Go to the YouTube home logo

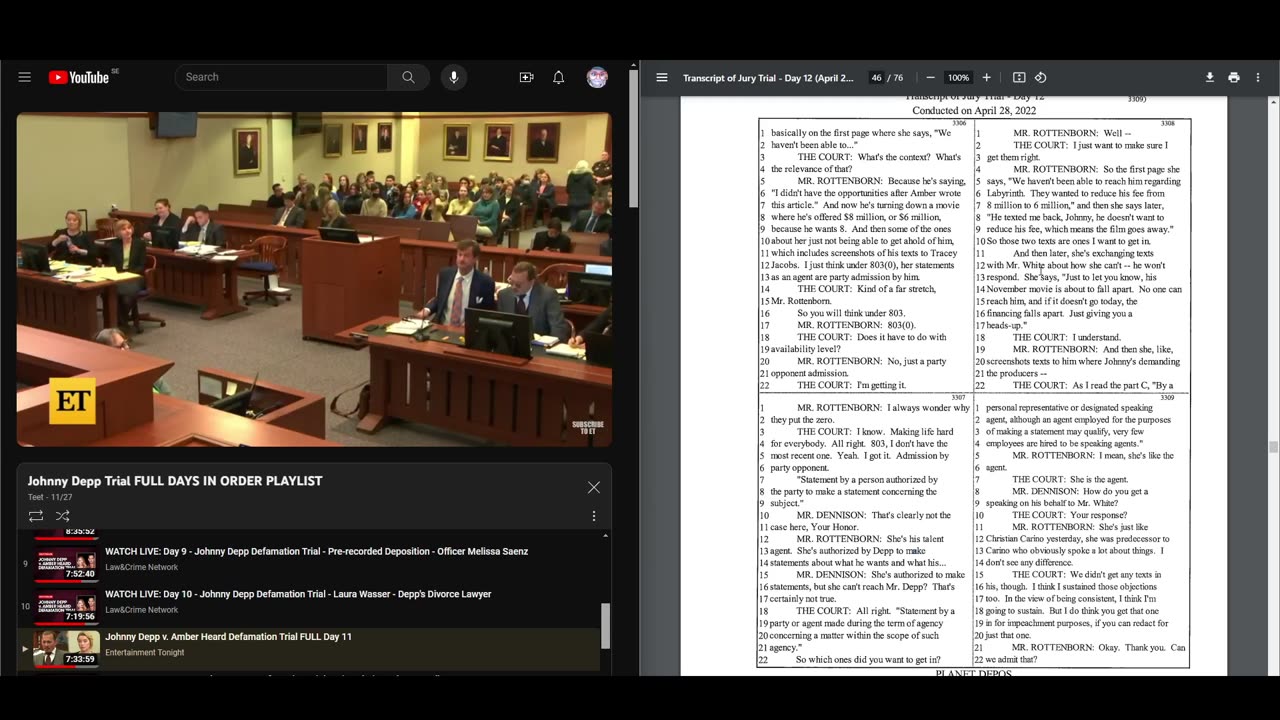tap(79, 77)
